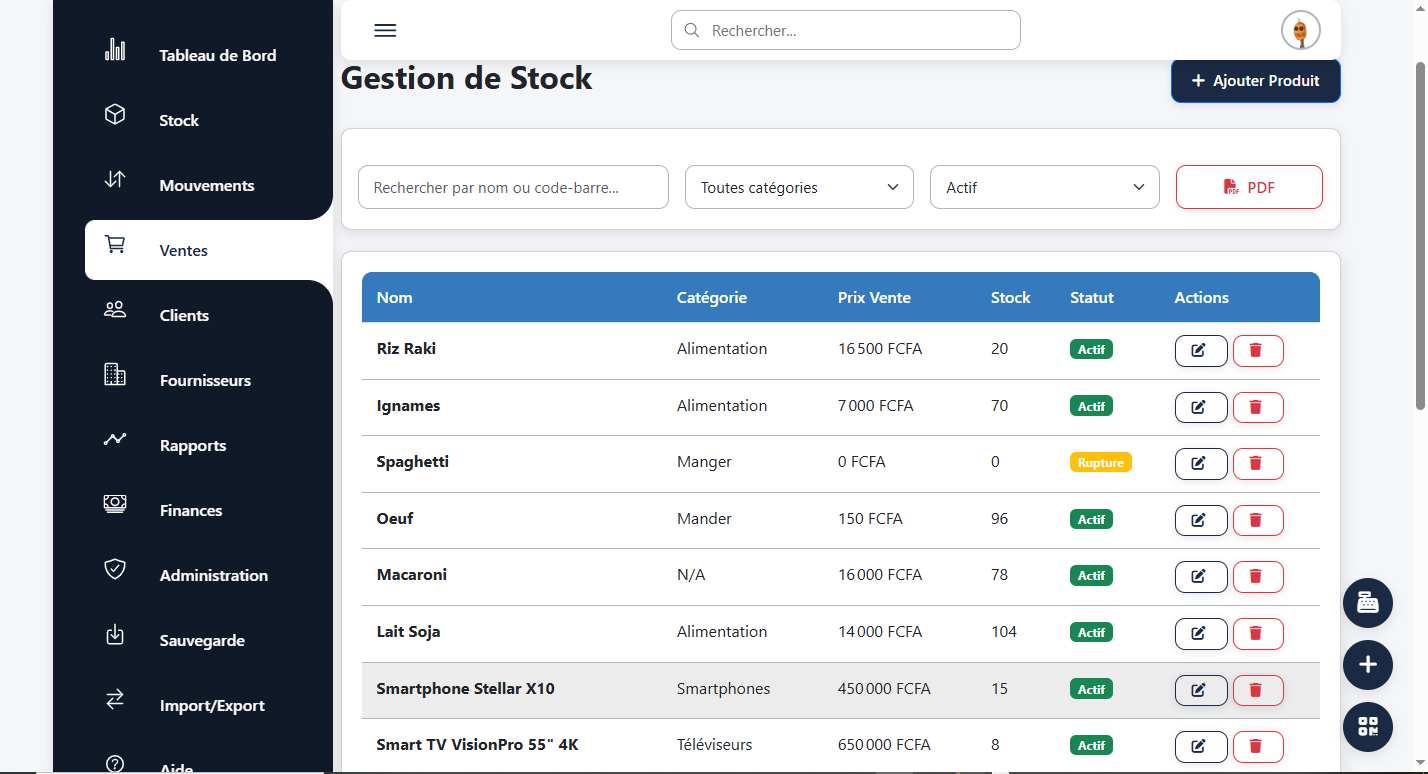Click the swap arrows Import/Export icon
1428x774 pixels.
click(115, 699)
